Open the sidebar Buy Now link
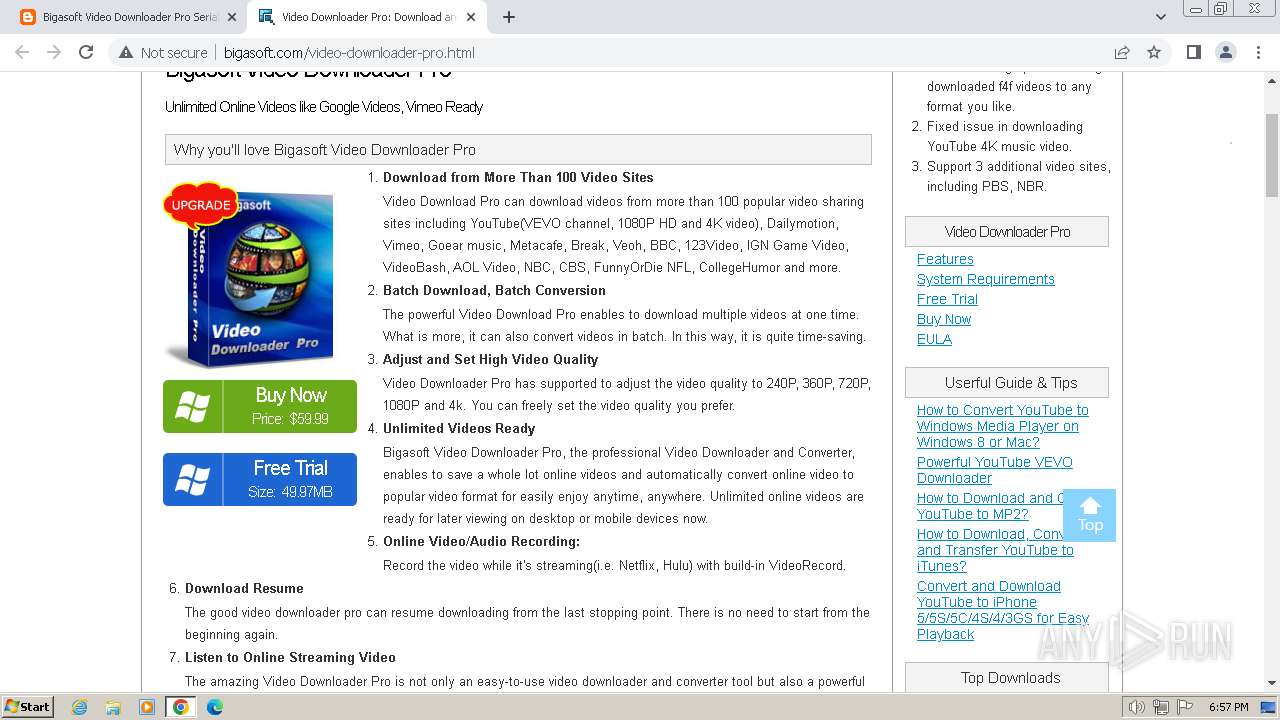1280x720 pixels. point(944,319)
